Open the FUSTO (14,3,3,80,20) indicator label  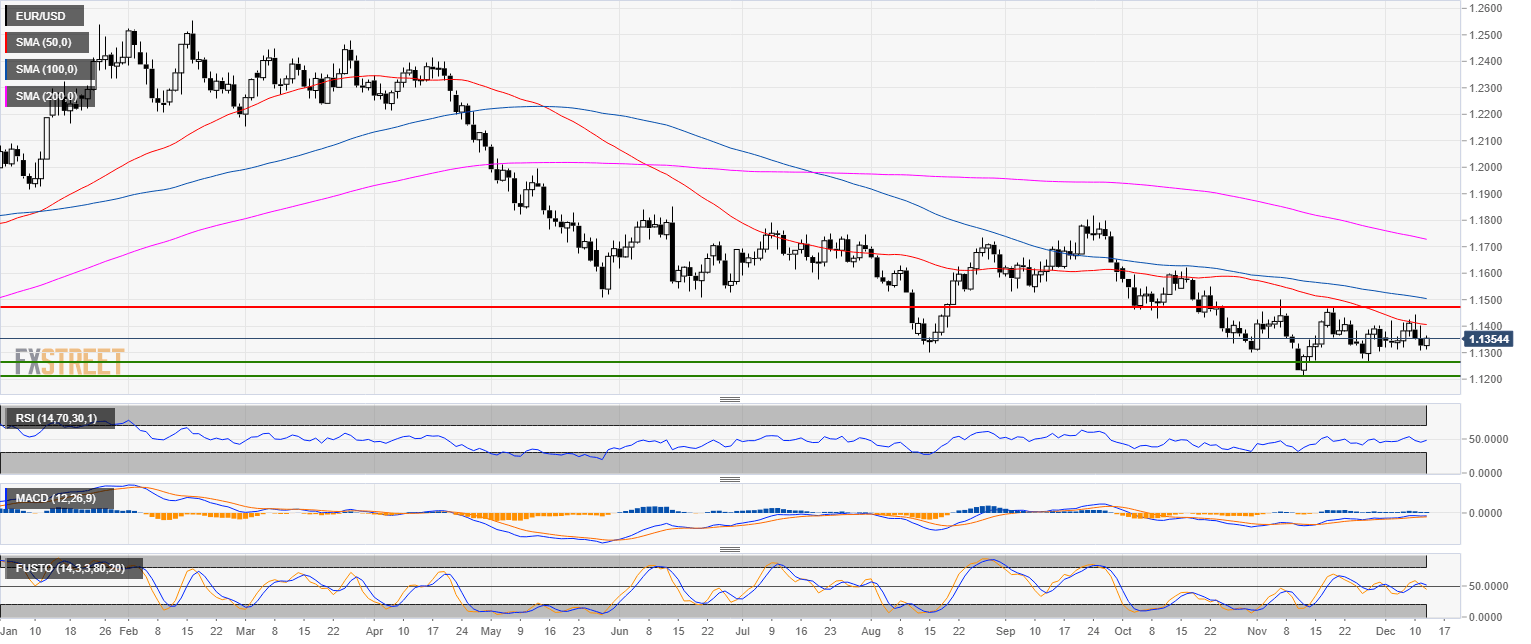(x=73, y=568)
